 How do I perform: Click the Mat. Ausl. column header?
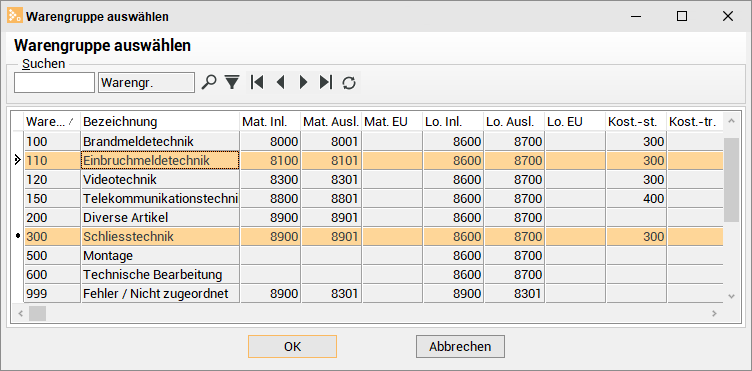pos(331,122)
